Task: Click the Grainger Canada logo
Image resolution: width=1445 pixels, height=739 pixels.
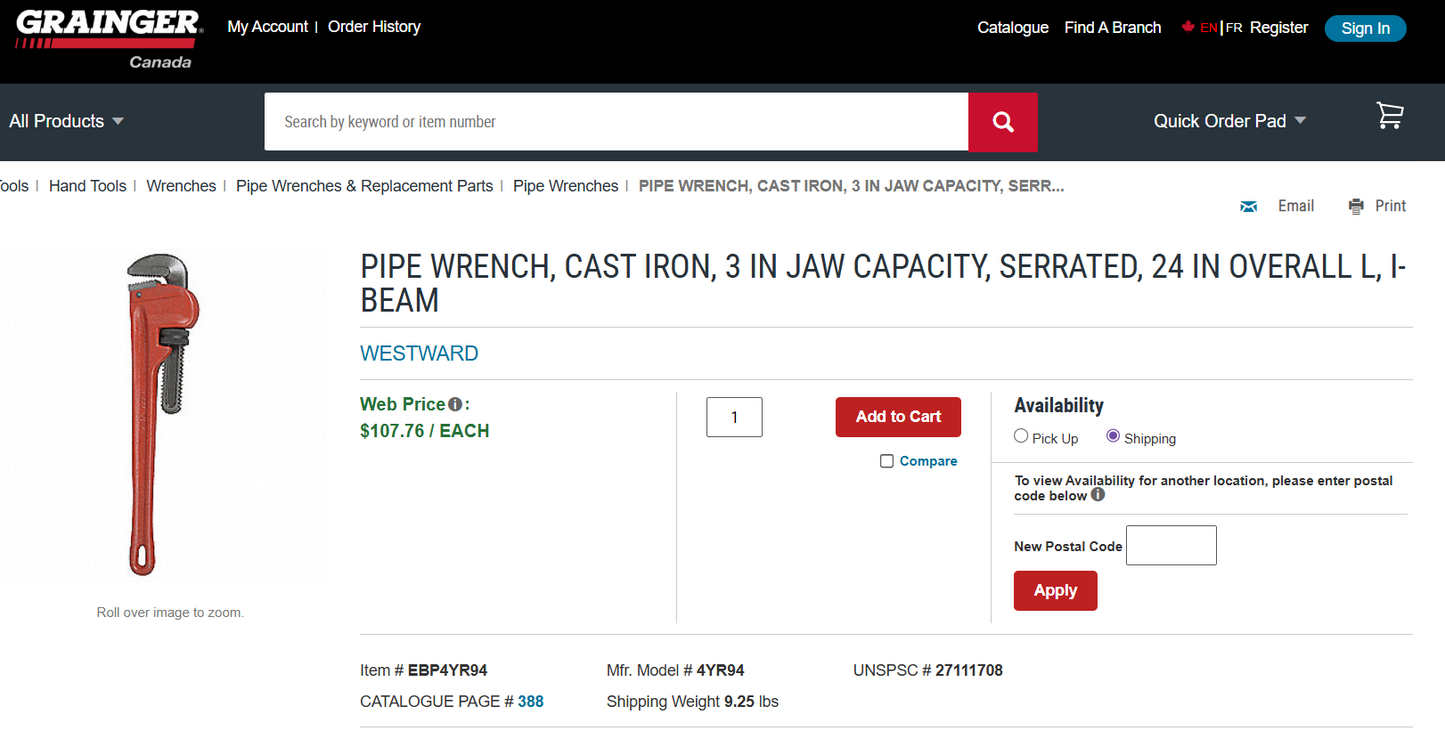Action: (108, 40)
